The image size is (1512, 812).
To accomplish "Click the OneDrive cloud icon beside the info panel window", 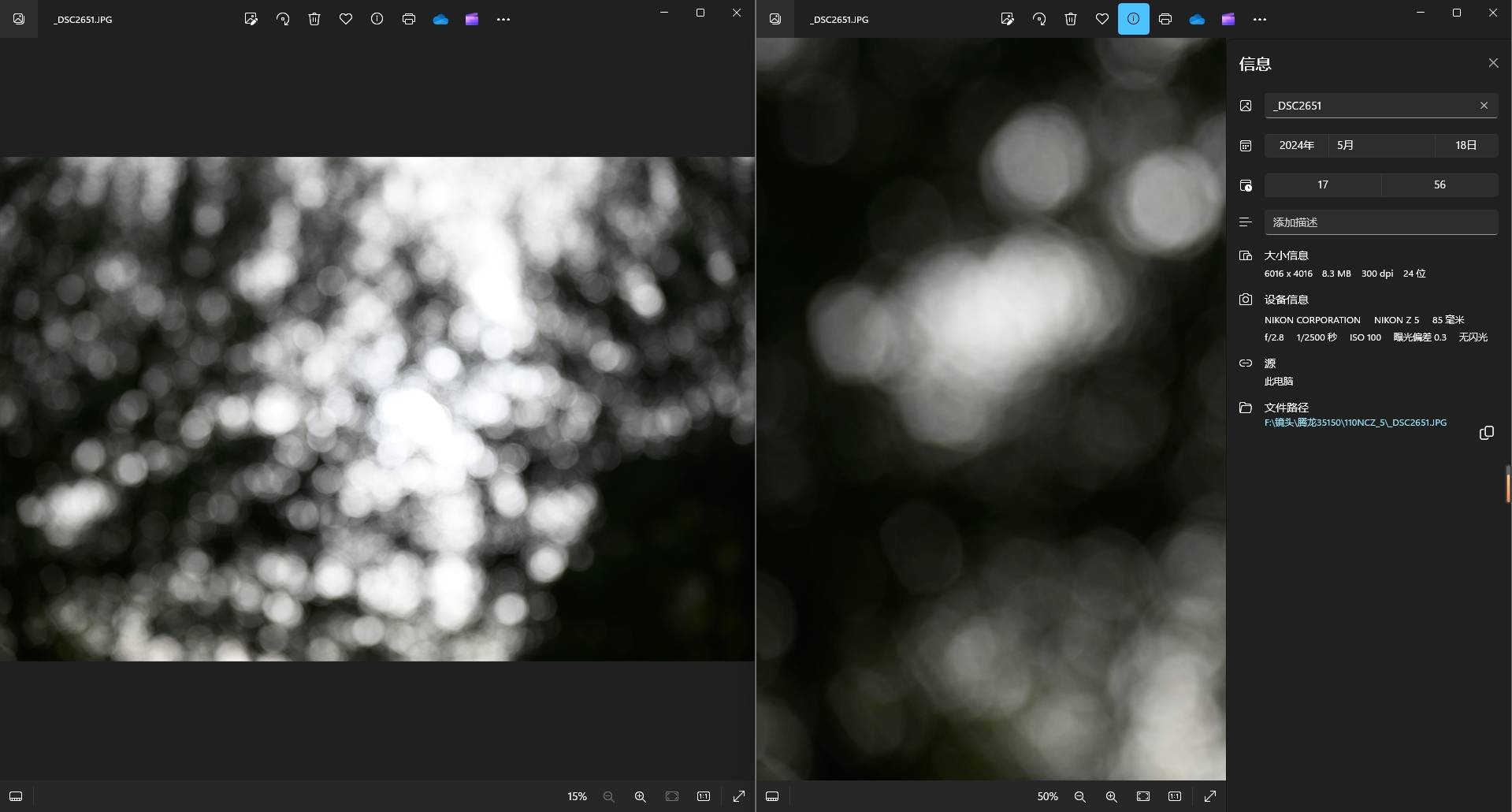I will pos(1197,19).
